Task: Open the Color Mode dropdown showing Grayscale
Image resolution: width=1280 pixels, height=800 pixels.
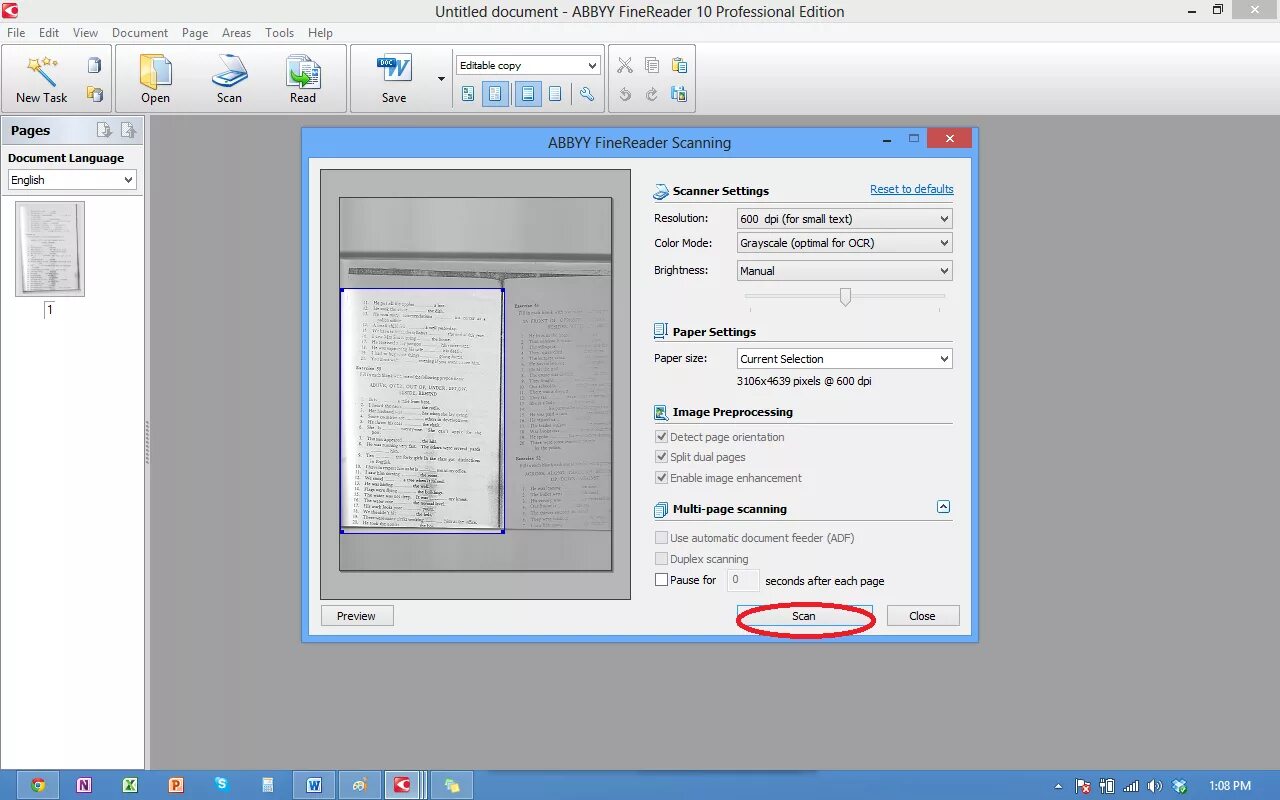Action: point(844,243)
